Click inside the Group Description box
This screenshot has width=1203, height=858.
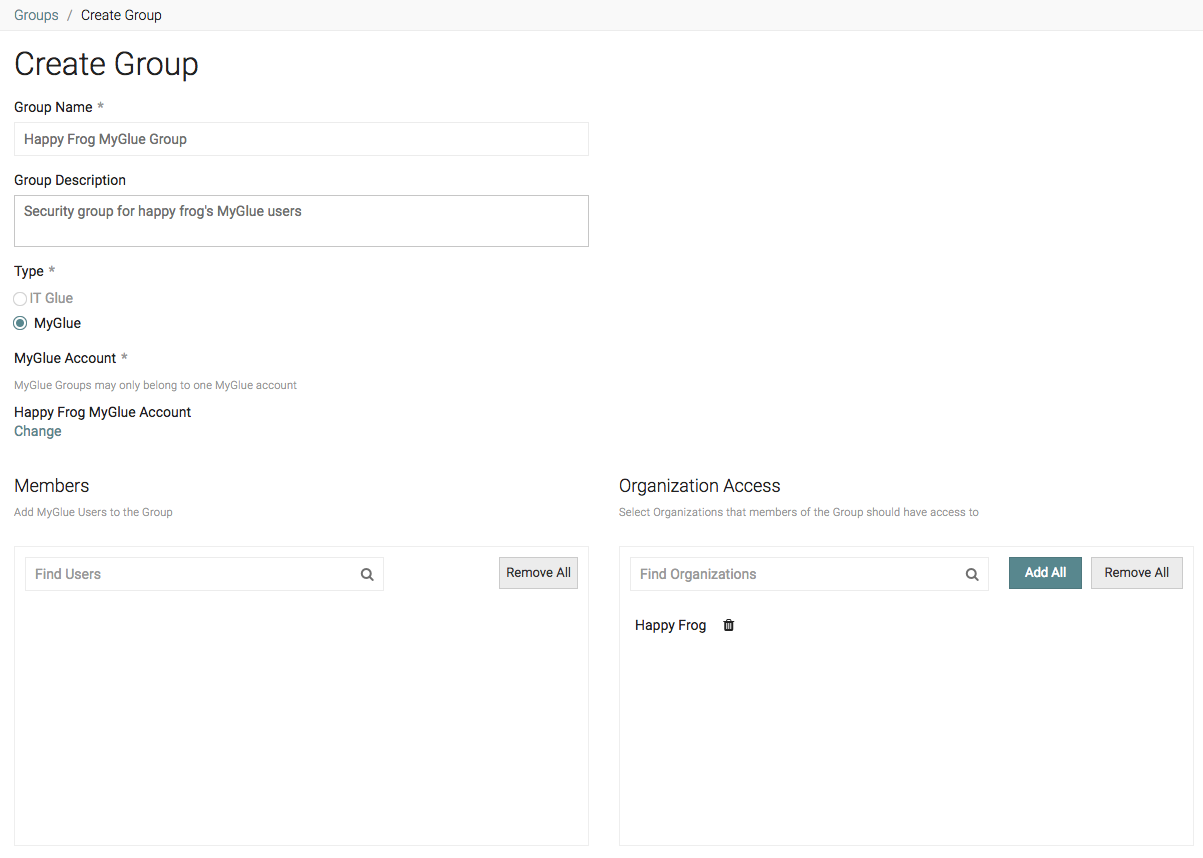point(300,218)
